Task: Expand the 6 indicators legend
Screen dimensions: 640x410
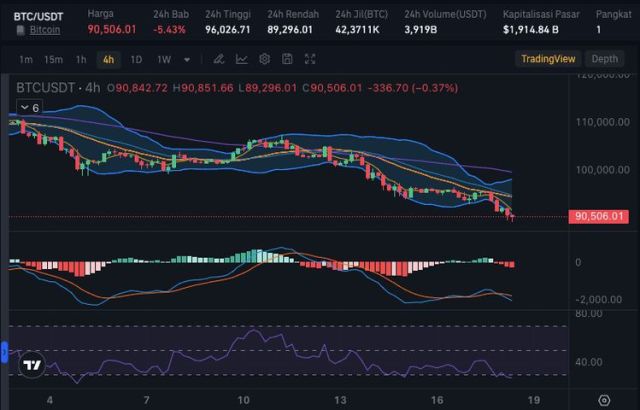Action: pyautogui.click(x=29, y=107)
